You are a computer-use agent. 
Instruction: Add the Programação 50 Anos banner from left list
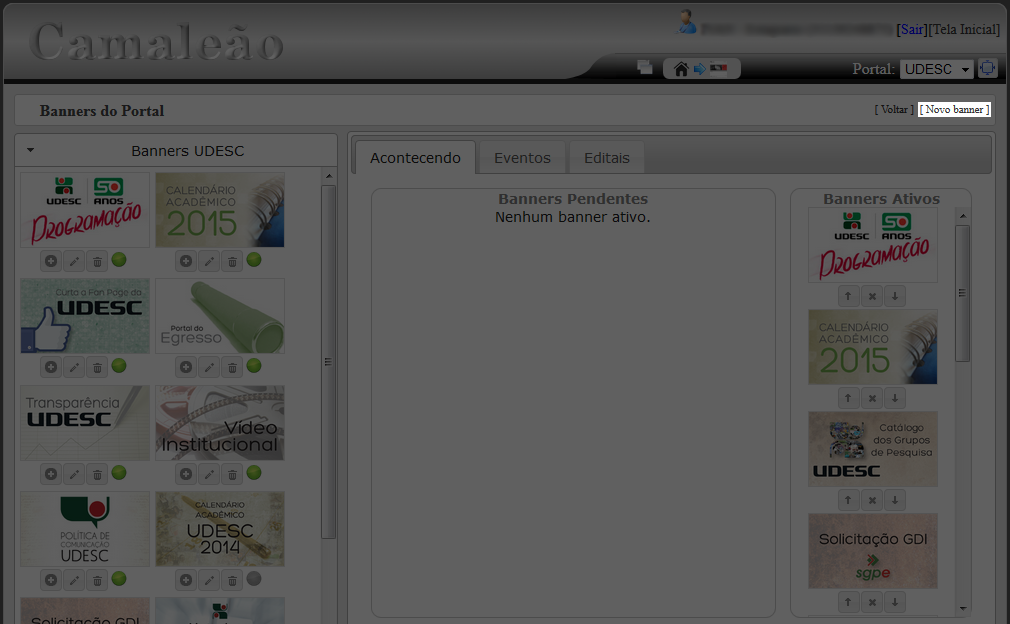click(x=51, y=261)
